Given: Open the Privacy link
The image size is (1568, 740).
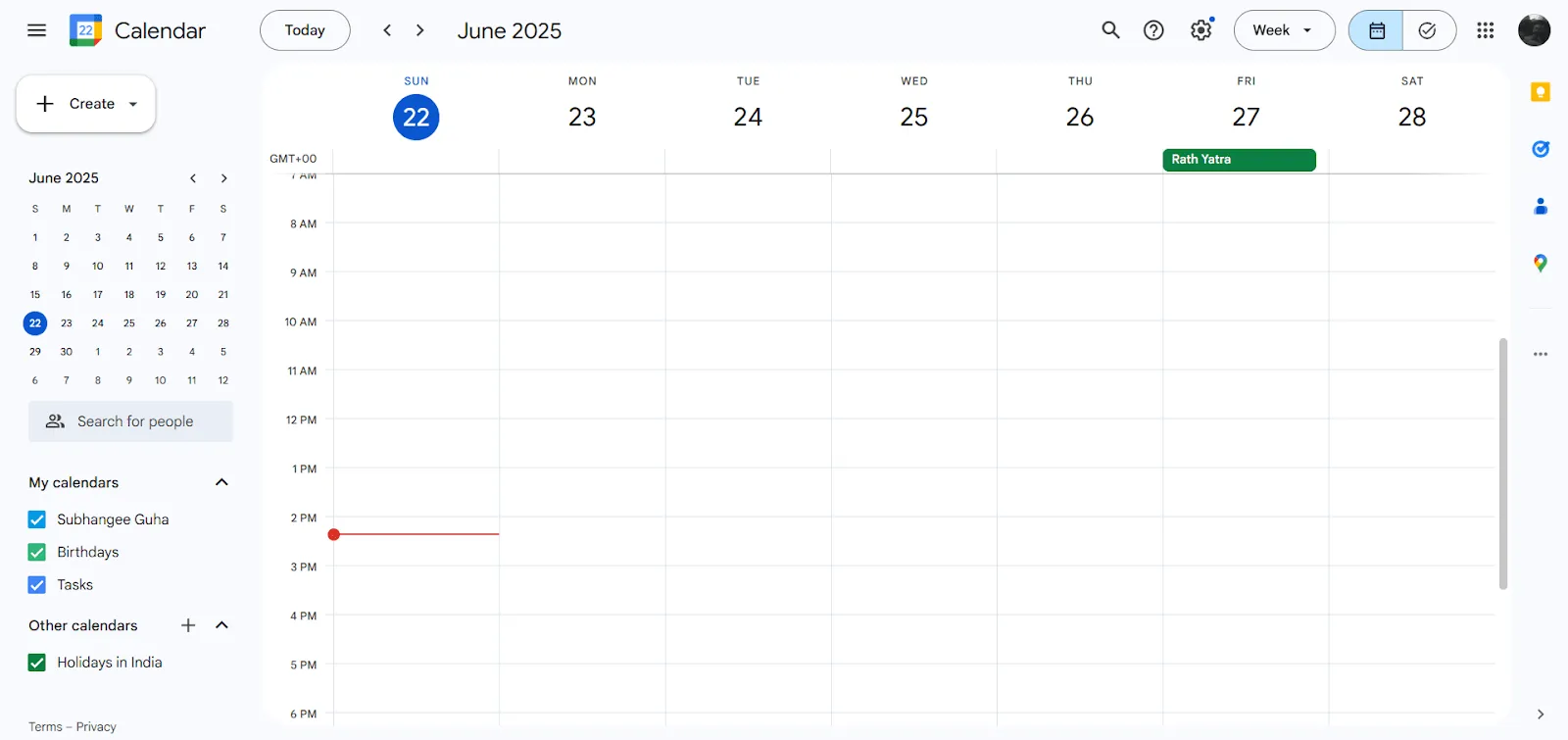Looking at the screenshot, I should pyautogui.click(x=96, y=727).
